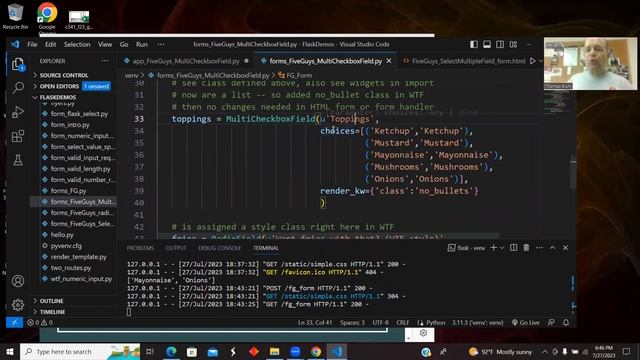The height and width of the screenshot is (360, 640).
Task: Open render_template.py file
Action: [78, 257]
